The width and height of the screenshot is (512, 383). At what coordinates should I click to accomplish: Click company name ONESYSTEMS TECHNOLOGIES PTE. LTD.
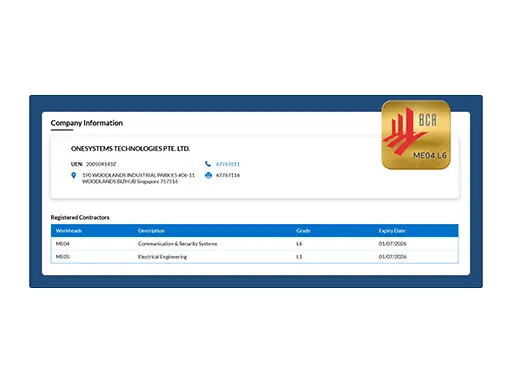(130, 149)
